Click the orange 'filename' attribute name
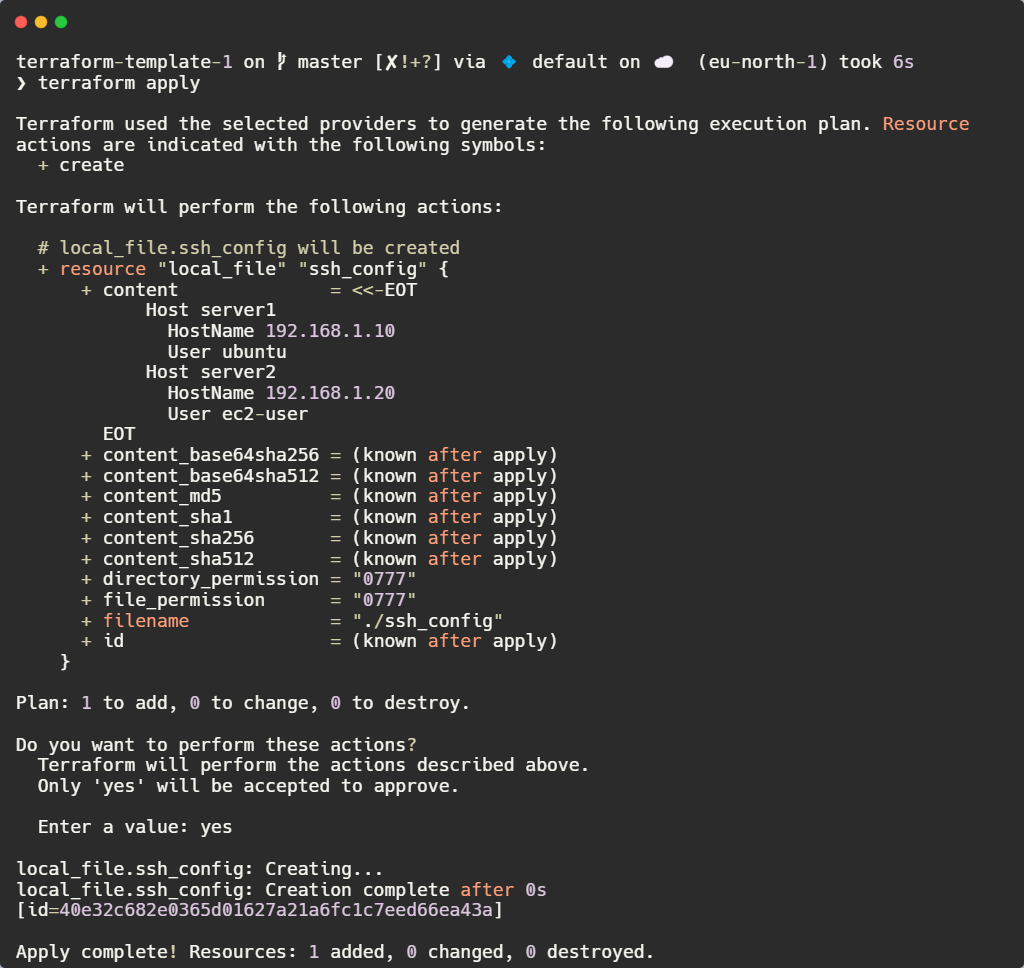Screen dimensions: 1024x968 pos(146,621)
